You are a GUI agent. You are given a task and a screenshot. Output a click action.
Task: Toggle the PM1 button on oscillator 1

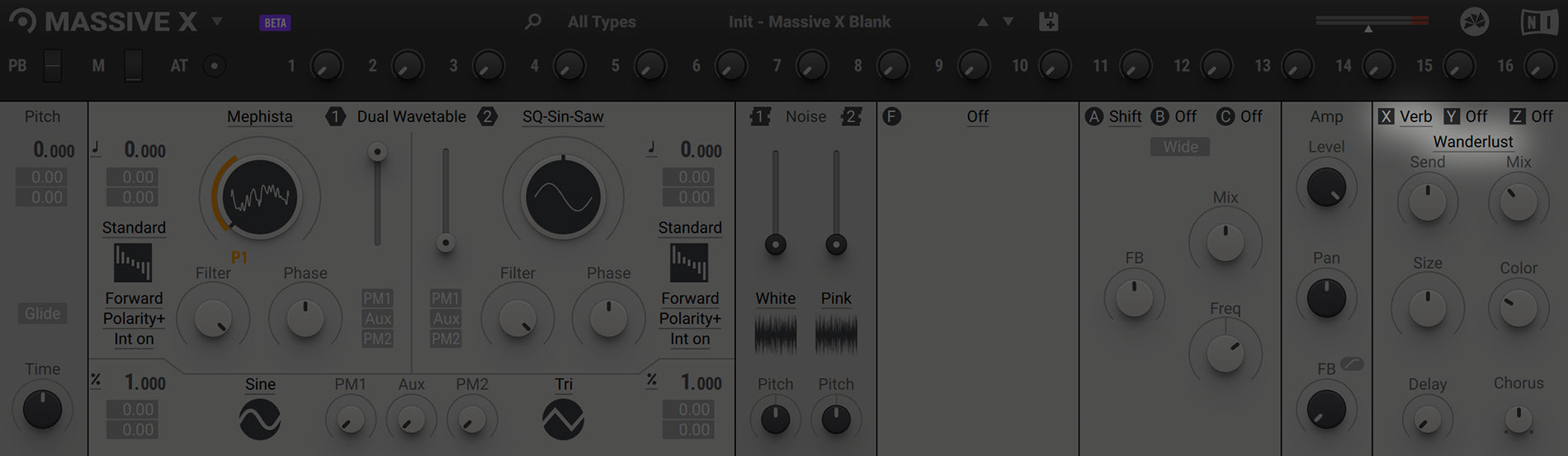pos(377,298)
